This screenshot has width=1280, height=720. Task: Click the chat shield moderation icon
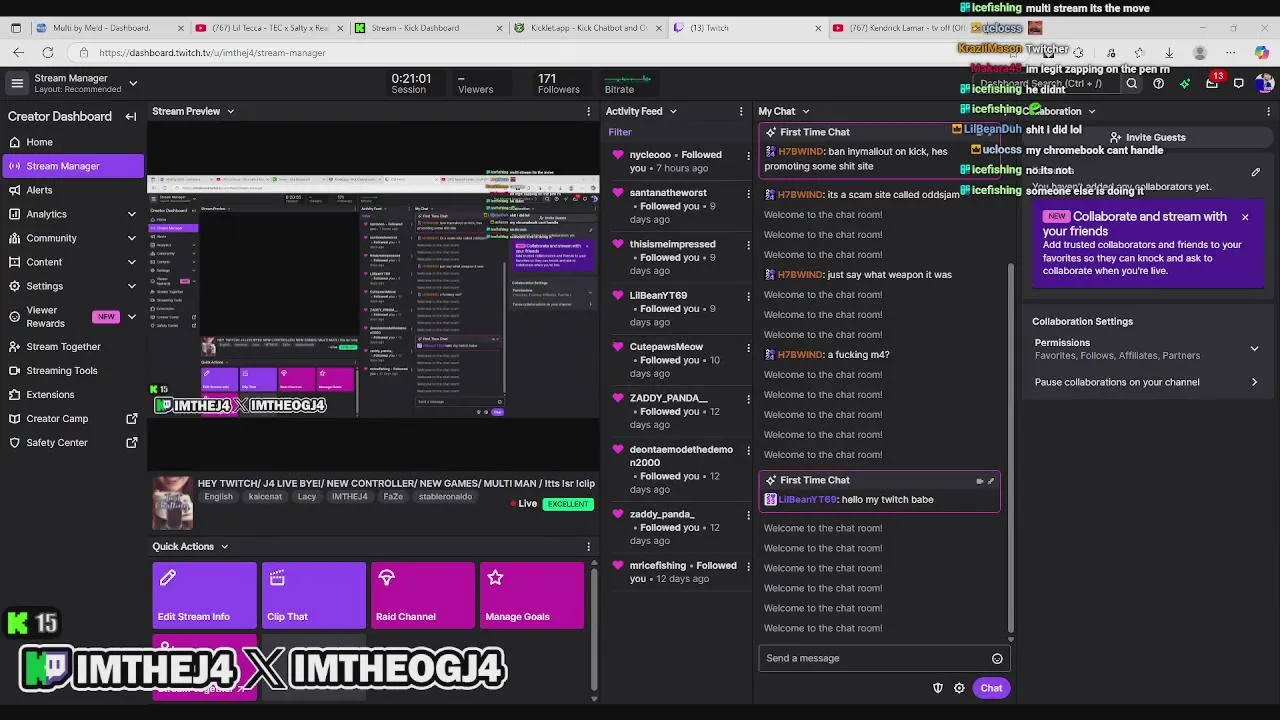click(937, 688)
